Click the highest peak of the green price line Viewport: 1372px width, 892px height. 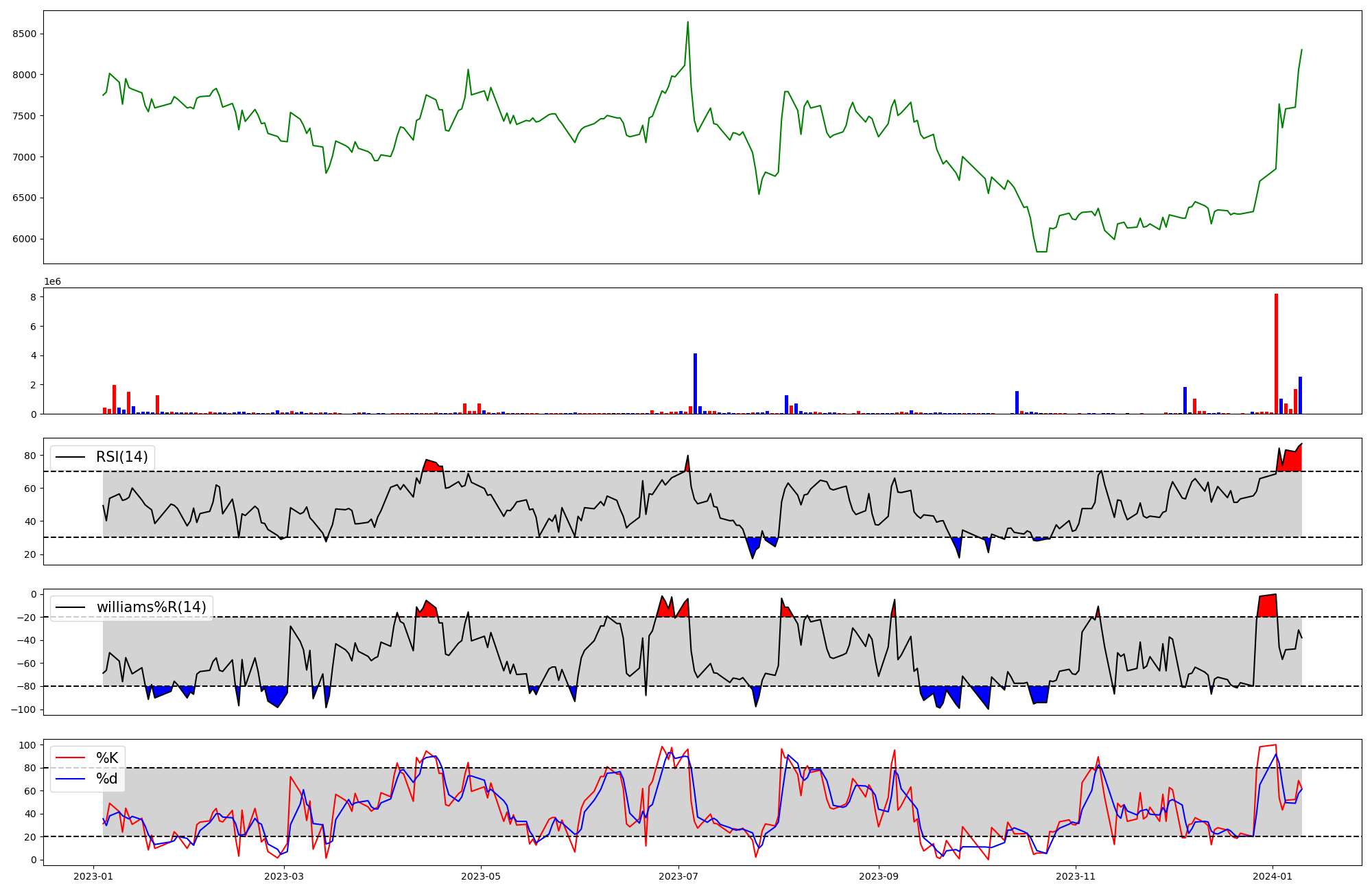tap(688, 23)
